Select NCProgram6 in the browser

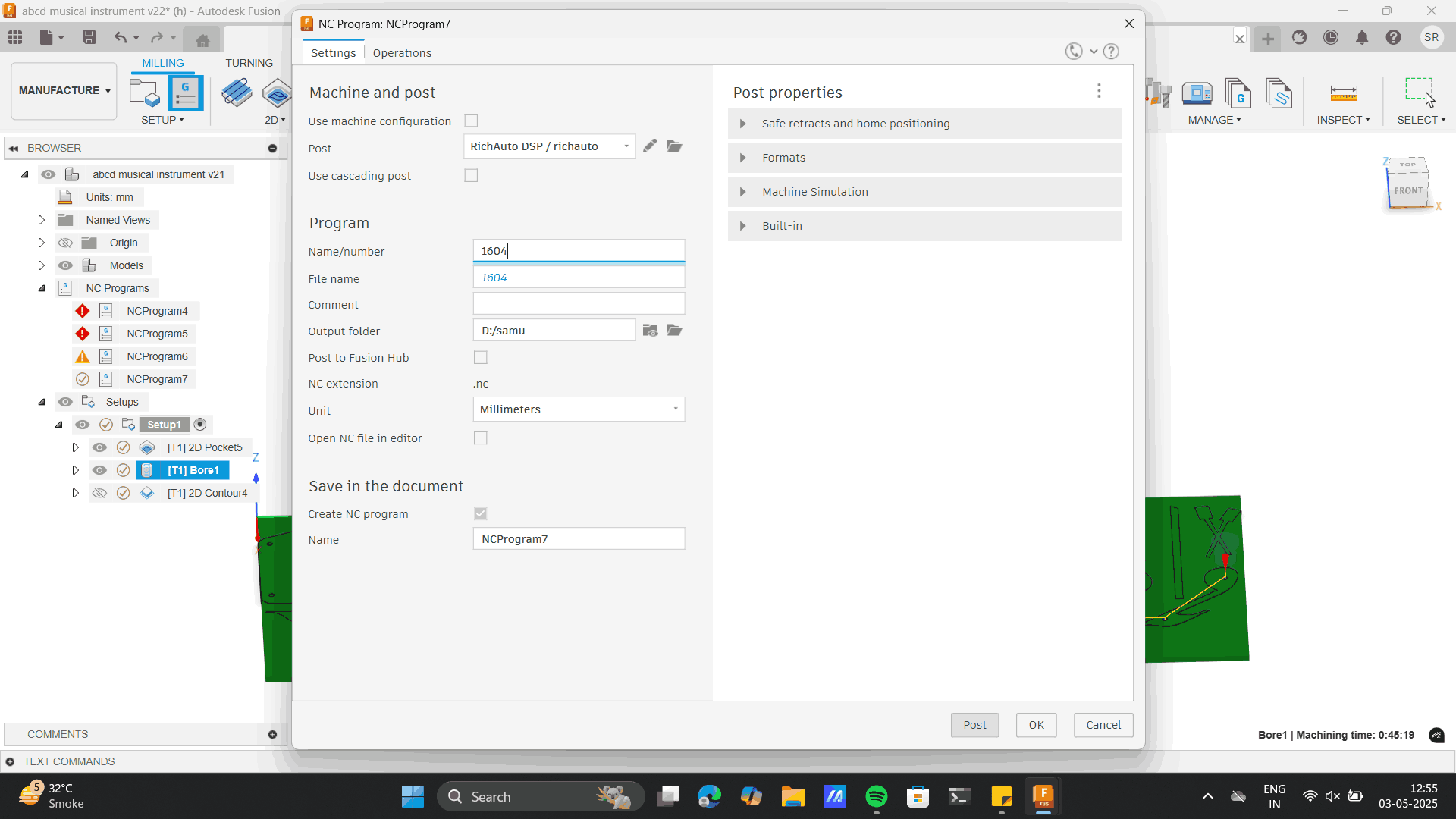click(157, 356)
